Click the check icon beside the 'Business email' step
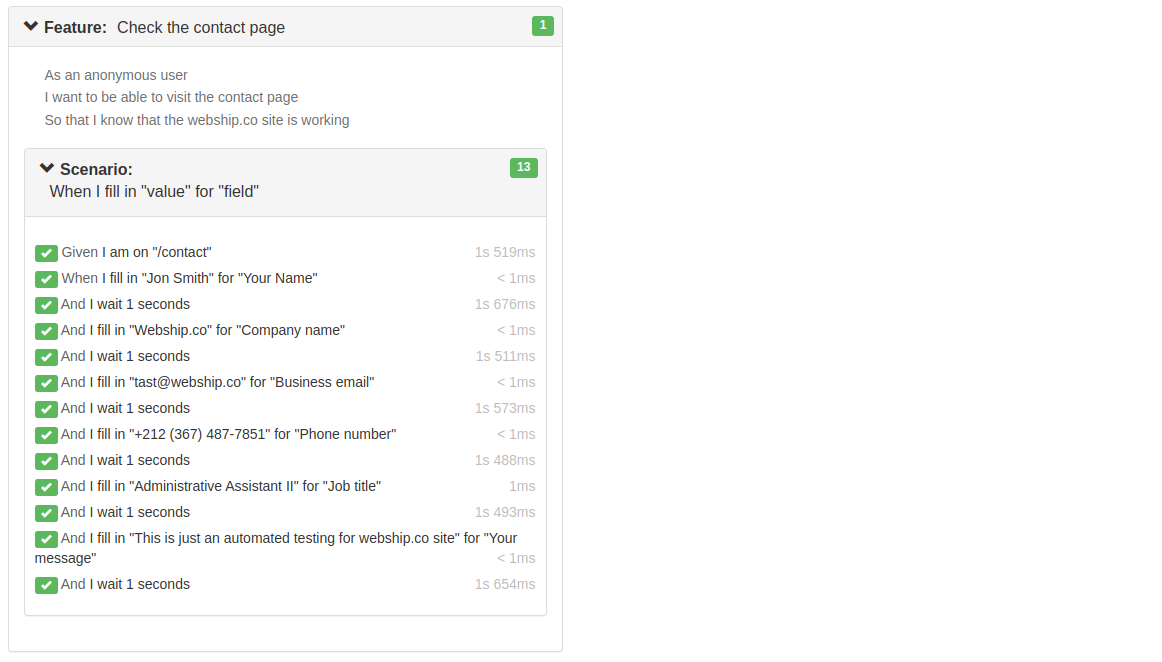 (x=46, y=383)
